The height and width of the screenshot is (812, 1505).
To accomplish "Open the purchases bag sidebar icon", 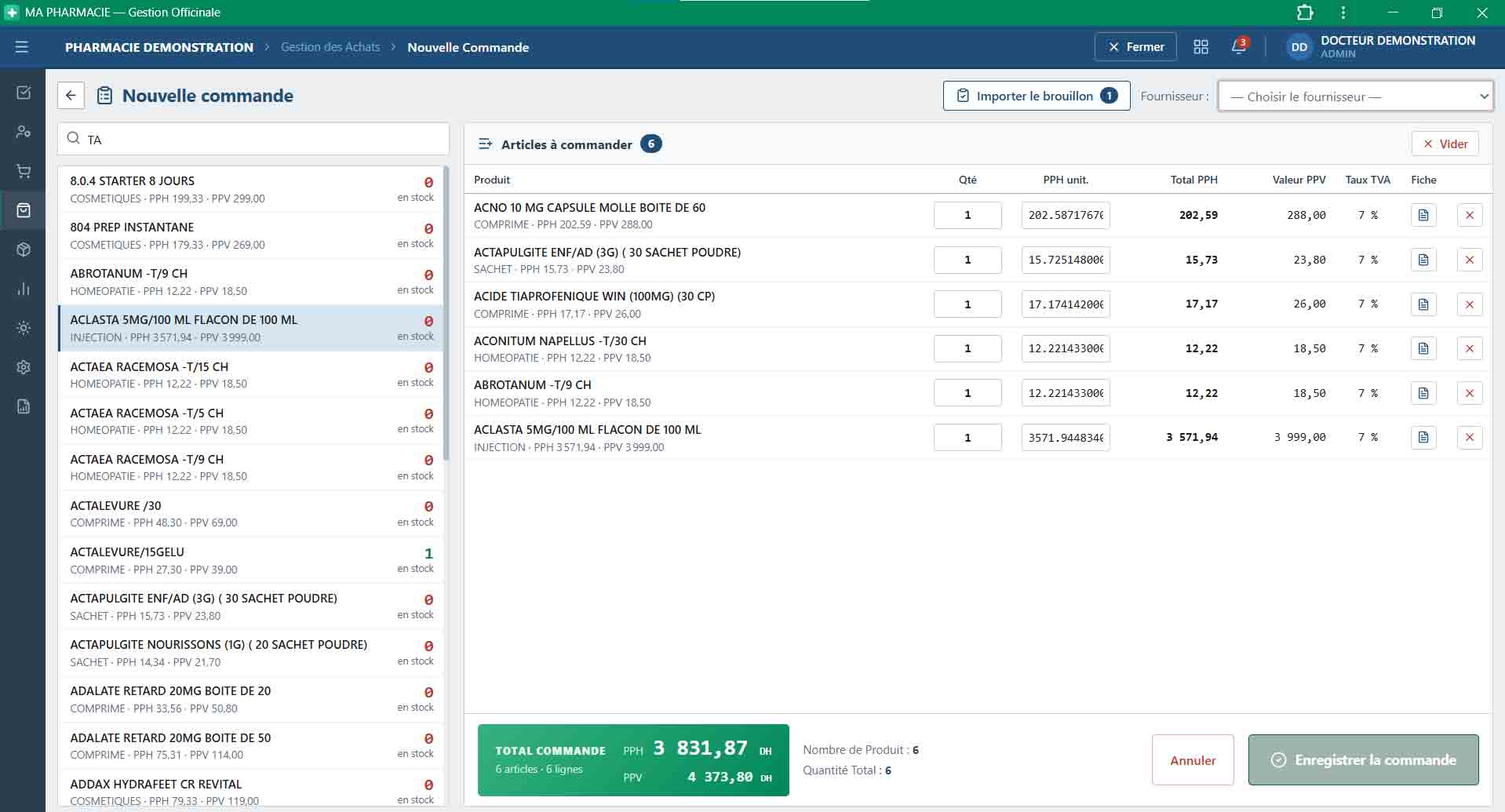I will [24, 210].
